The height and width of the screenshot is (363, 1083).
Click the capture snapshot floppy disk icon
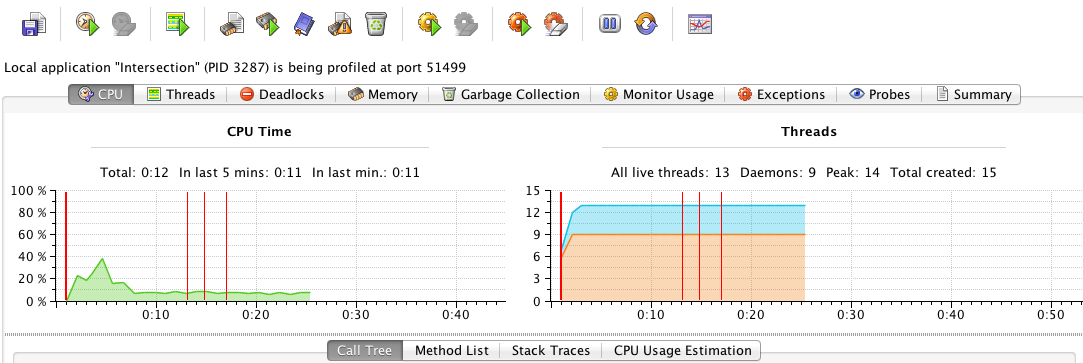[34, 24]
